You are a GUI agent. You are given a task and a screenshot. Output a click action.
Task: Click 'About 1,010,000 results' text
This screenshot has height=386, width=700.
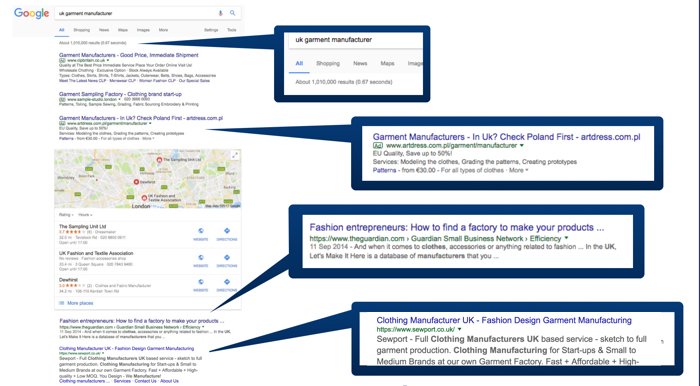point(92,43)
